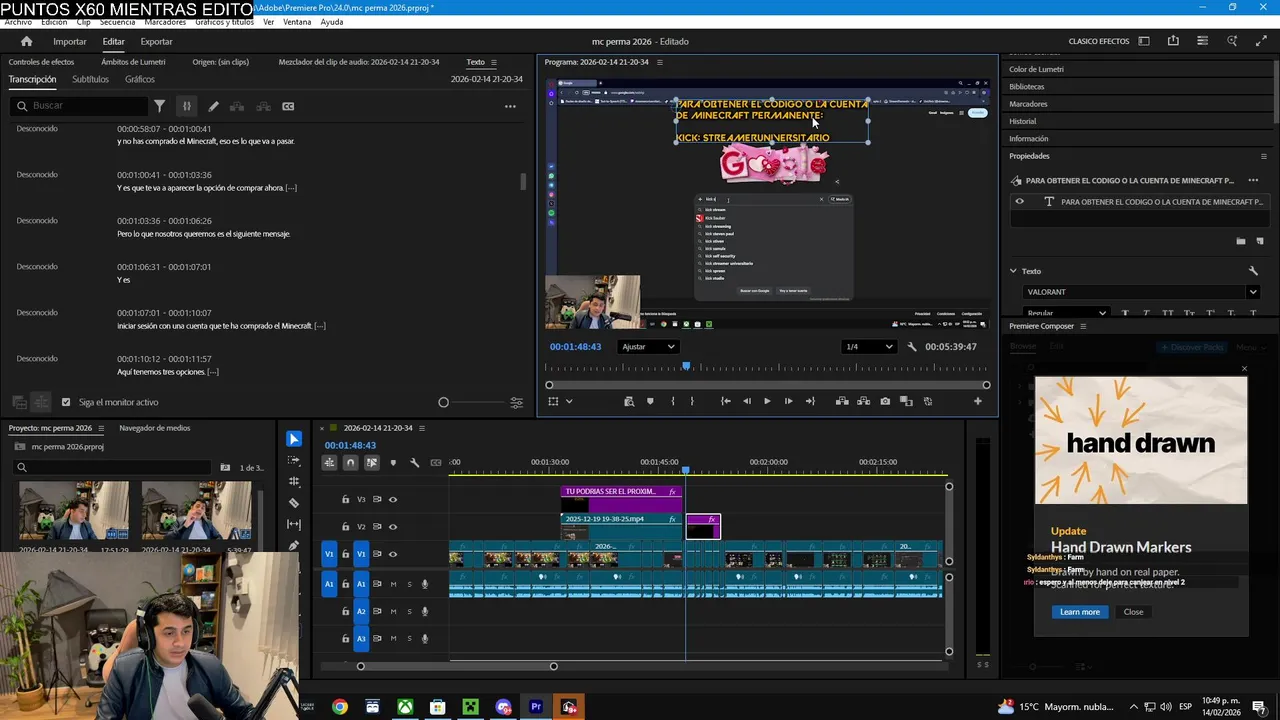Open the Color de Lumetri panel
Image resolution: width=1280 pixels, height=720 pixels.
point(1036,69)
